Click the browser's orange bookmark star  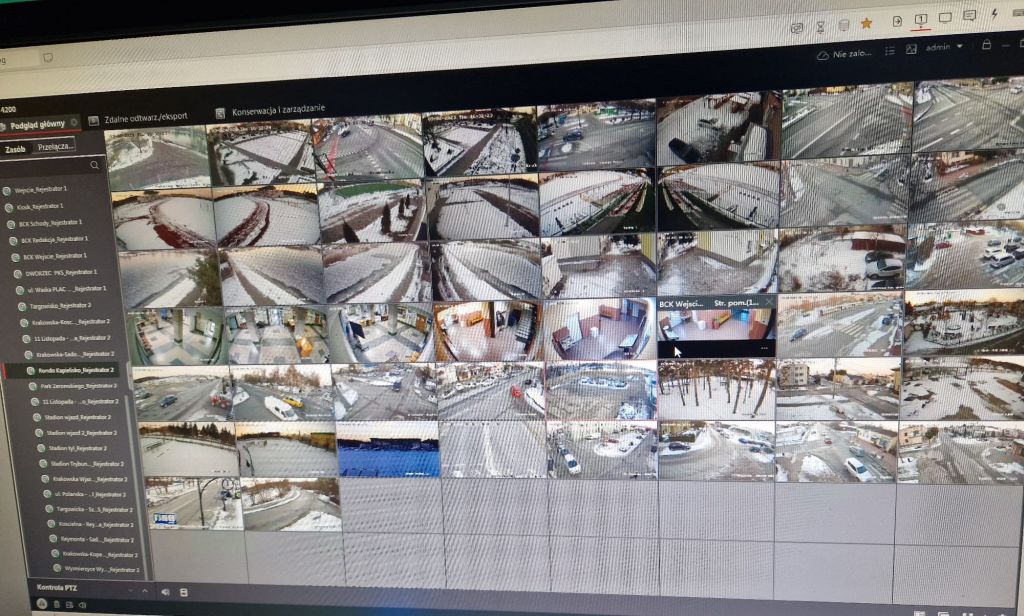(866, 23)
